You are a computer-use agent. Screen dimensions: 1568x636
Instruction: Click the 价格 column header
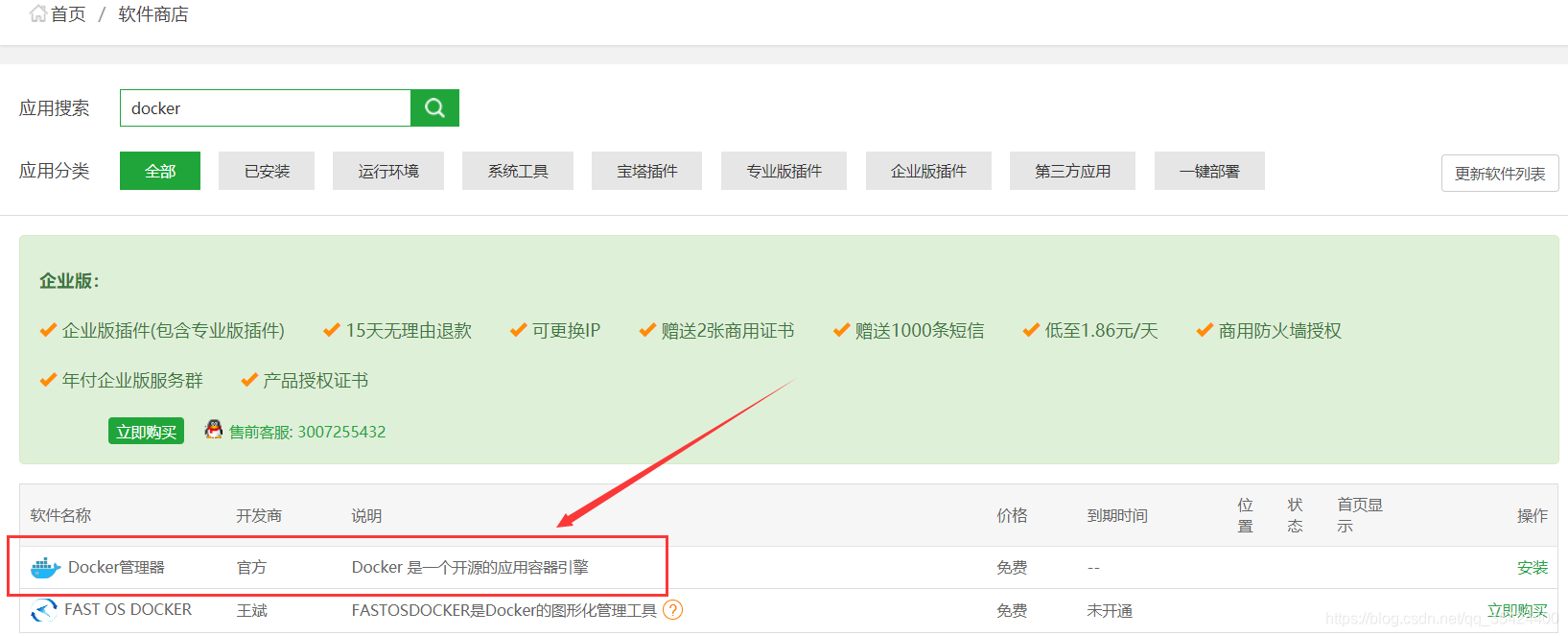pyautogui.click(x=1012, y=516)
